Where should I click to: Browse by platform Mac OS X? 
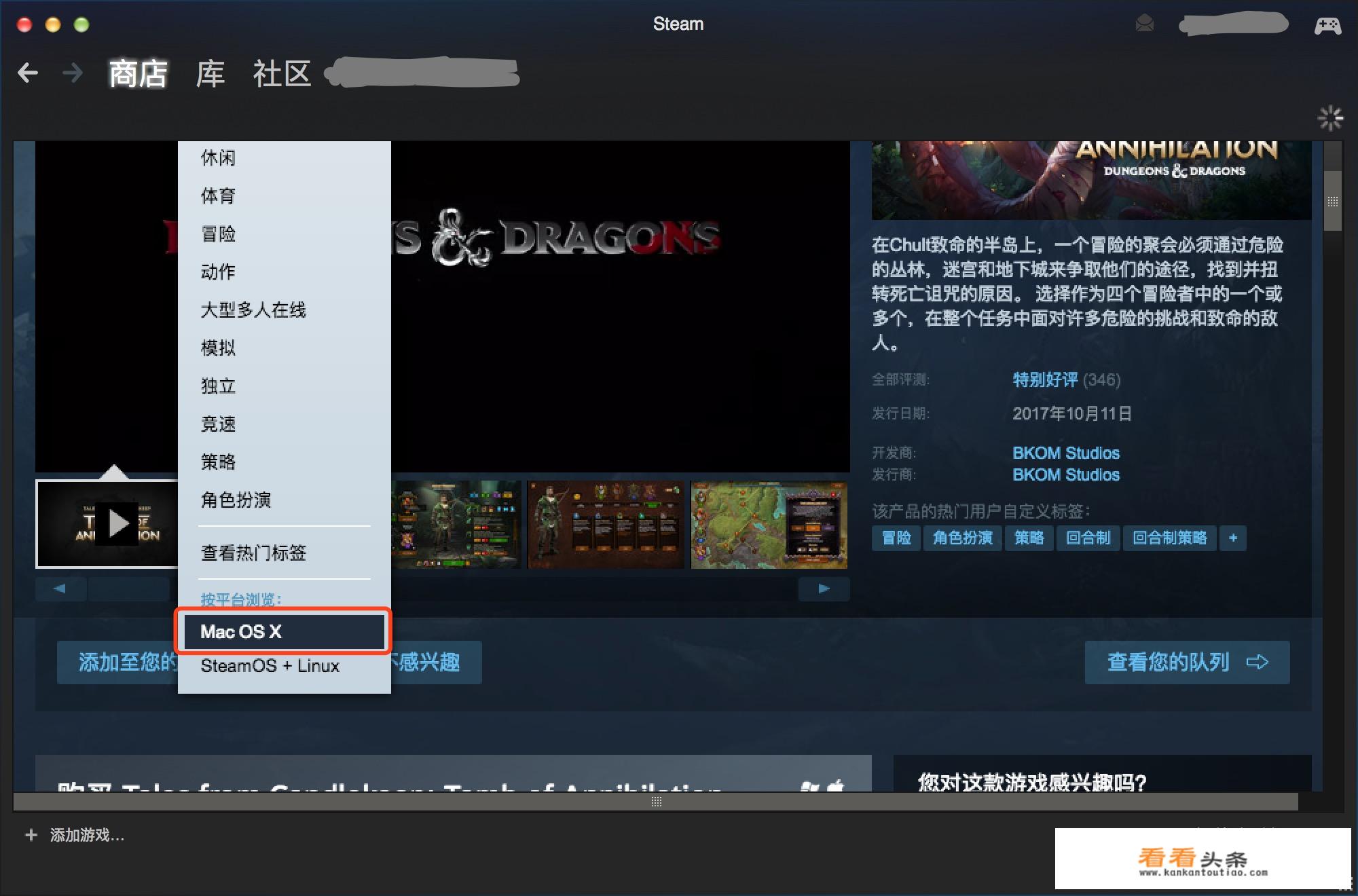point(283,631)
